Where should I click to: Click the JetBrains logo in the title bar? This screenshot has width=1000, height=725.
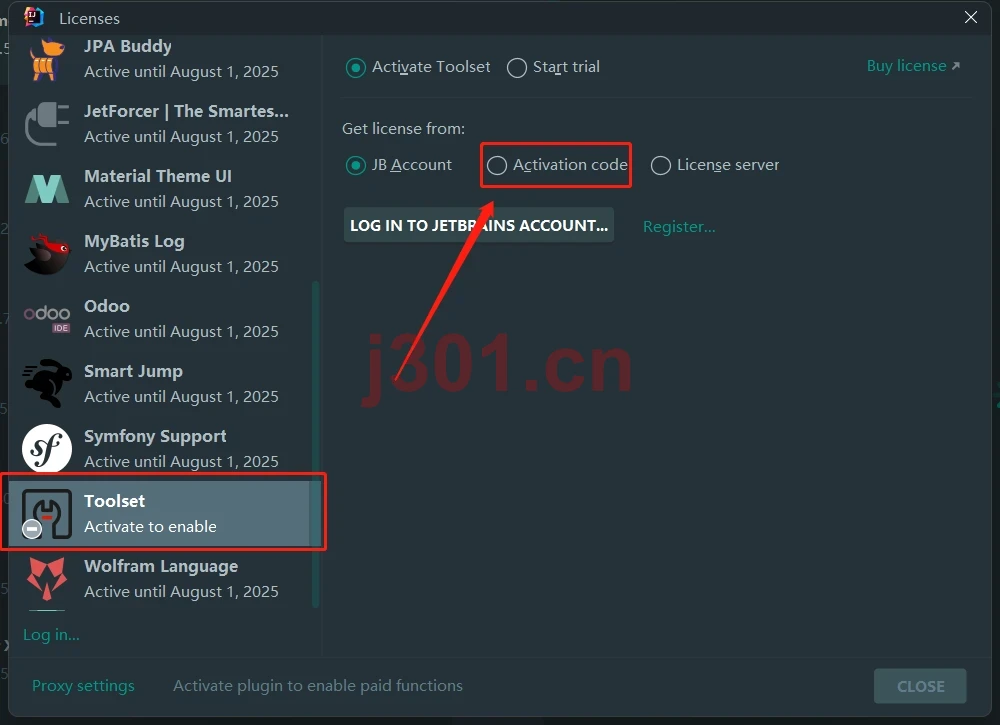(x=34, y=17)
